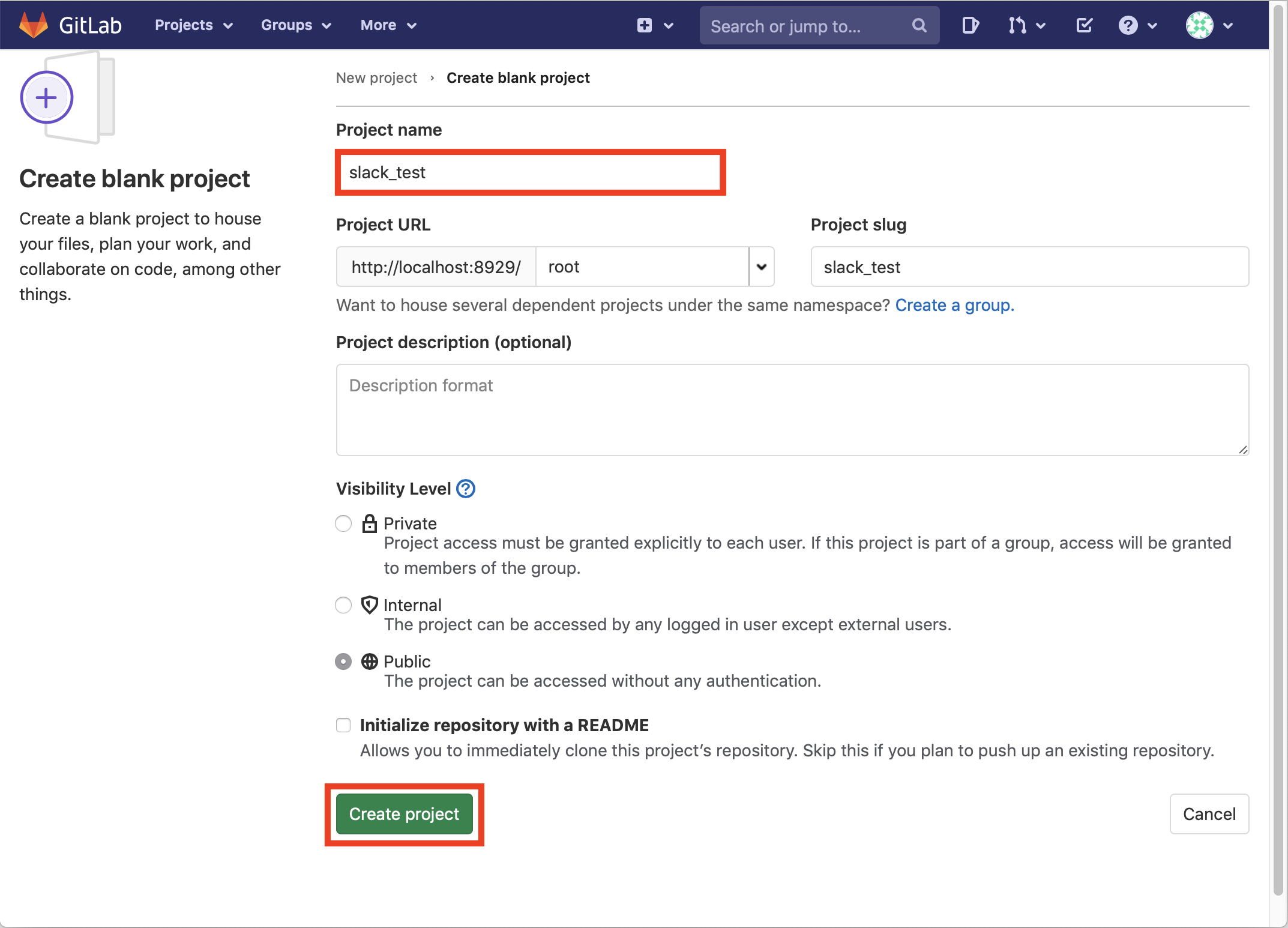Click Initialize repository with a README label
1288x928 pixels.
504,725
